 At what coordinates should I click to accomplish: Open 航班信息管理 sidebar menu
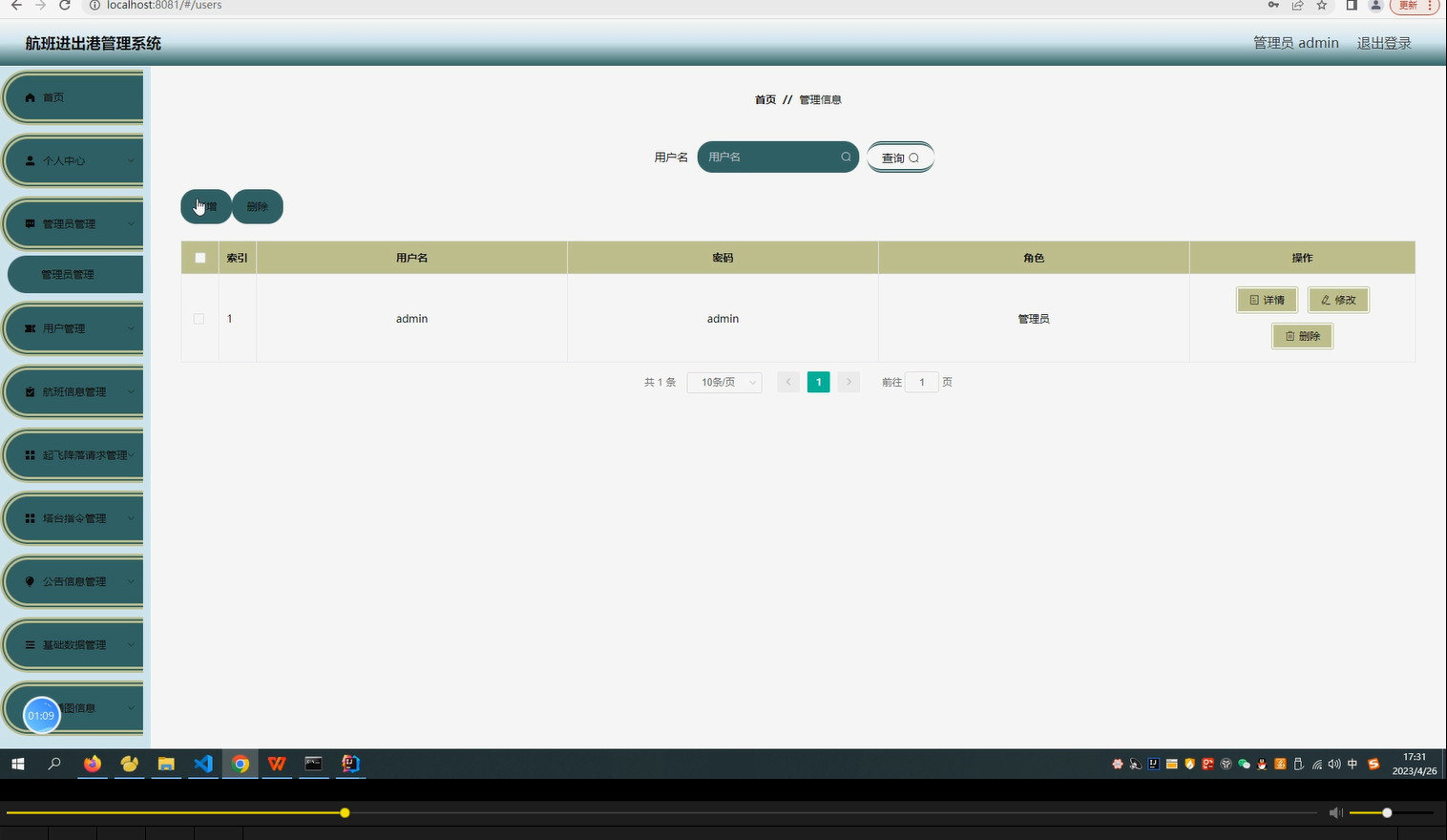click(x=74, y=391)
